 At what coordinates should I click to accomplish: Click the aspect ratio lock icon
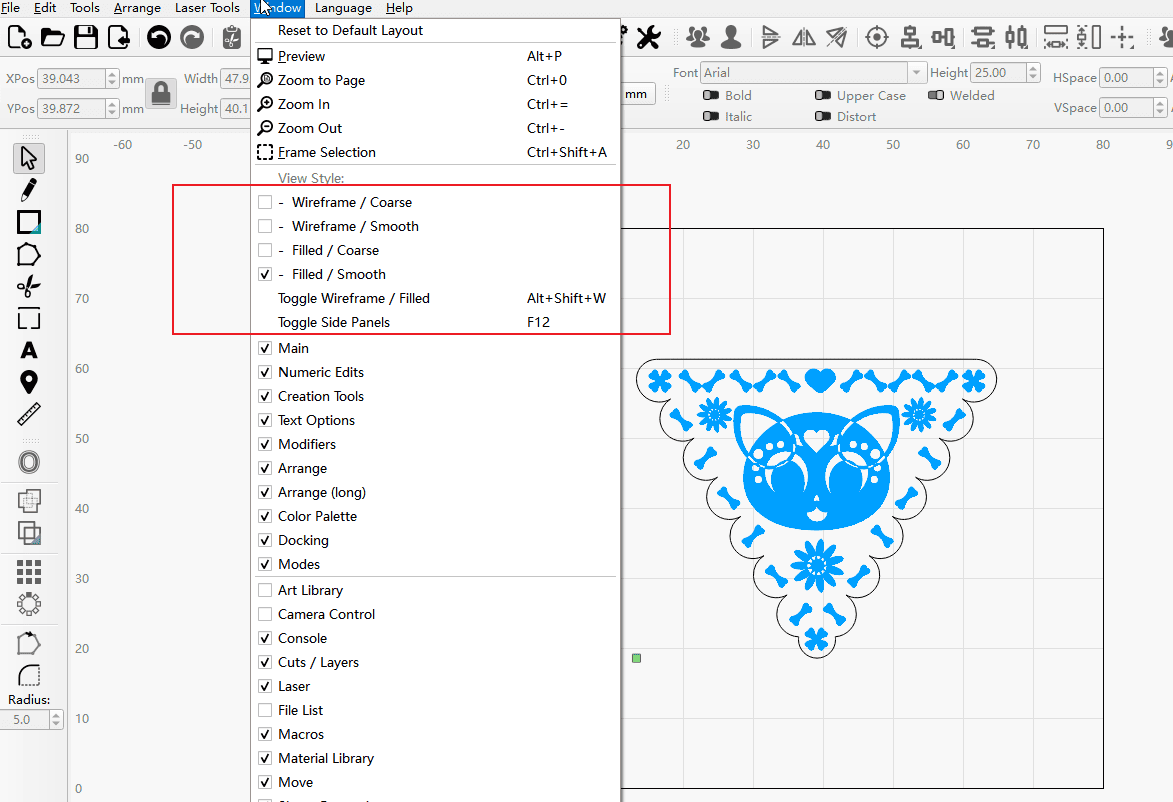click(160, 94)
